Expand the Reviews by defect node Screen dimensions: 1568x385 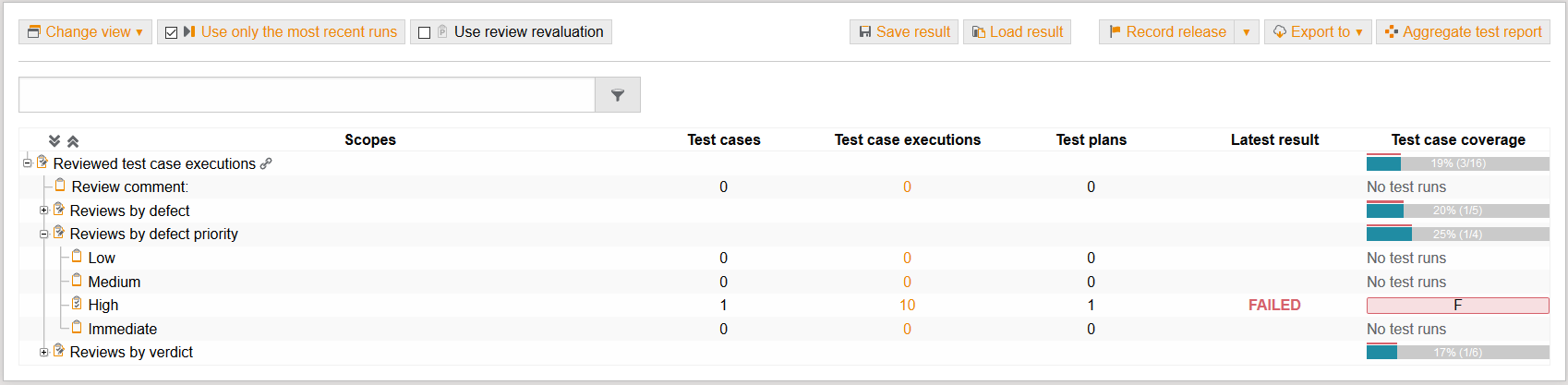click(43, 211)
